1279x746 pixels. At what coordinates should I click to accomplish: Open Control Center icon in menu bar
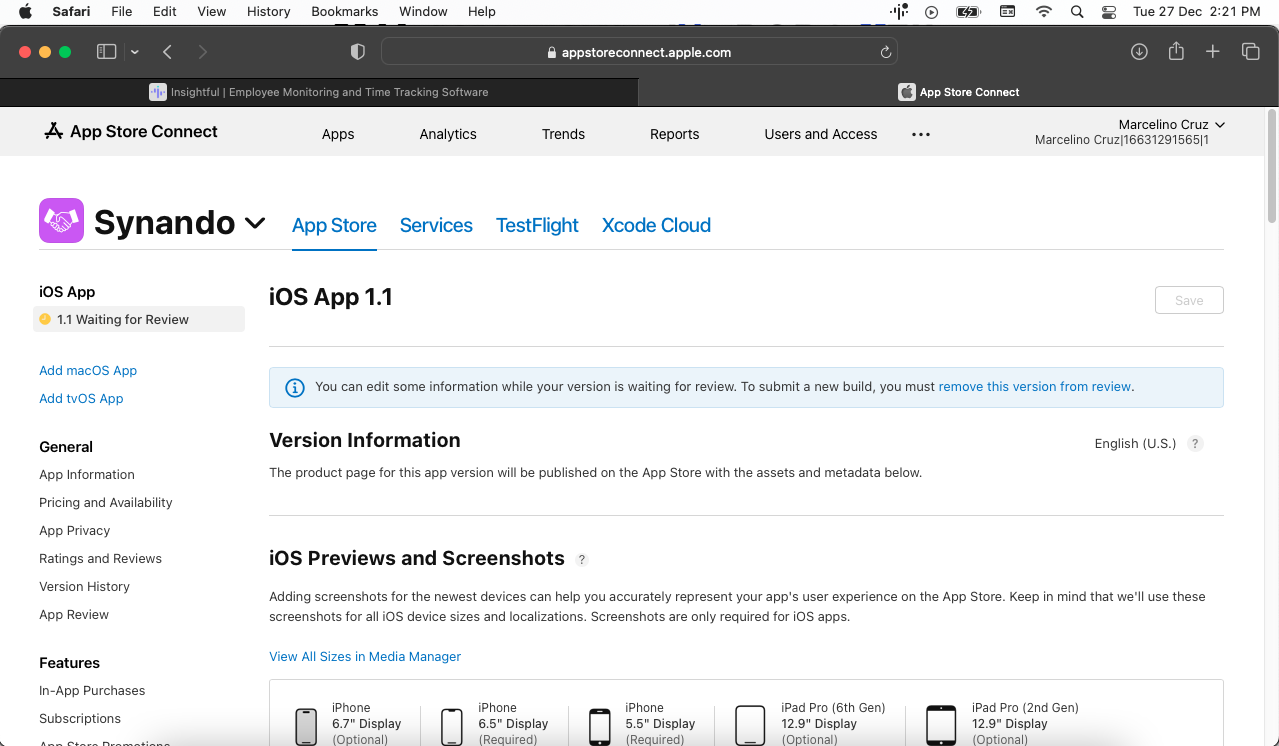pos(1108,11)
